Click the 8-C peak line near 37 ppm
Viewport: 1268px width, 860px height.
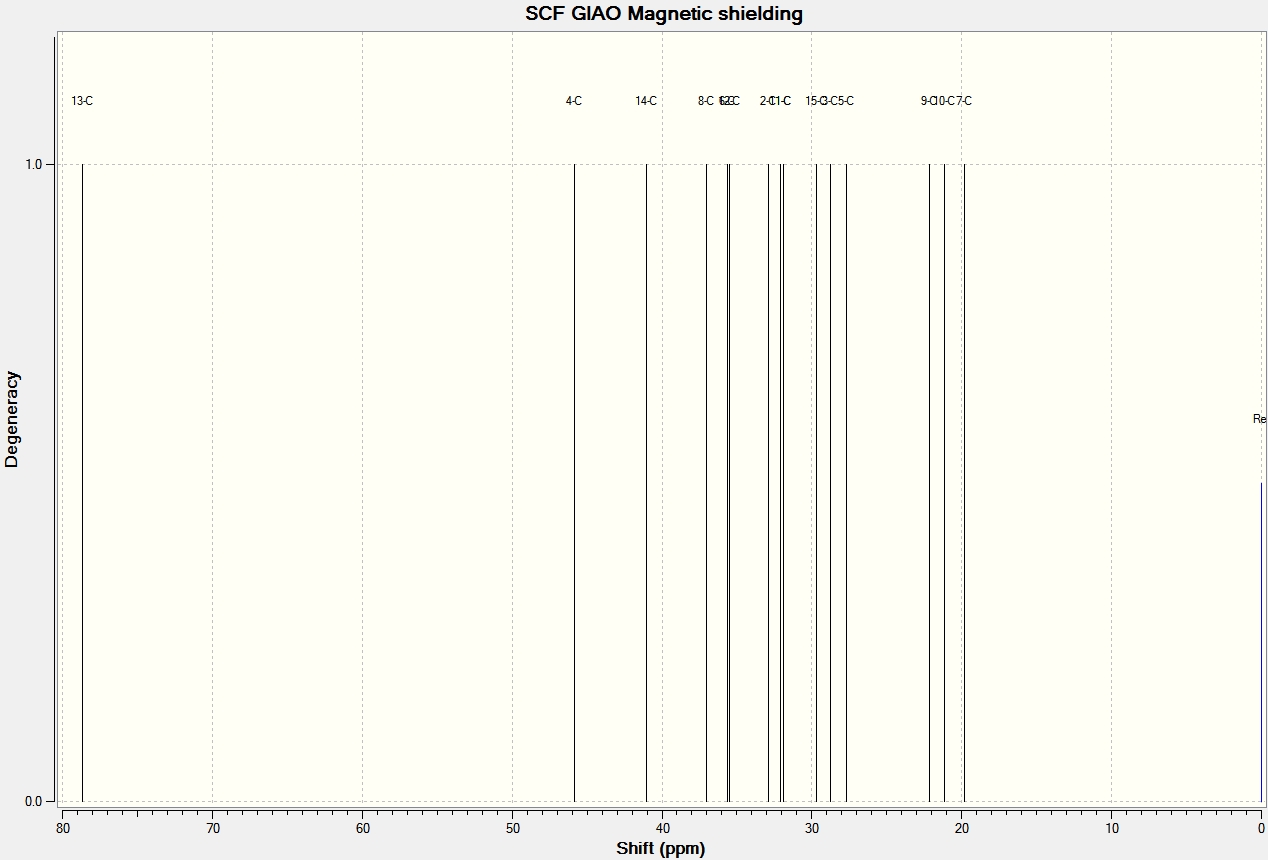tap(706, 482)
